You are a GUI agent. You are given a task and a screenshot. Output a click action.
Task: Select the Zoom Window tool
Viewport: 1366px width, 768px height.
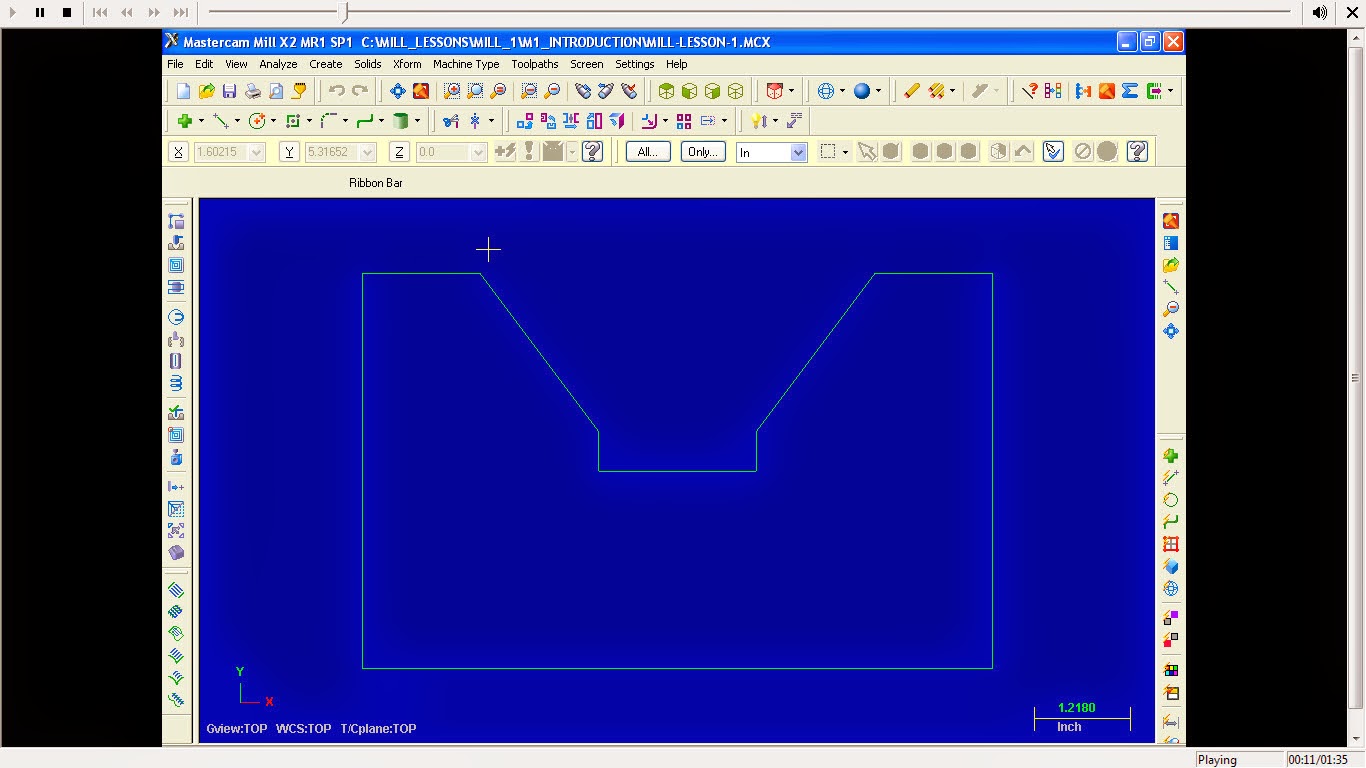pos(451,90)
